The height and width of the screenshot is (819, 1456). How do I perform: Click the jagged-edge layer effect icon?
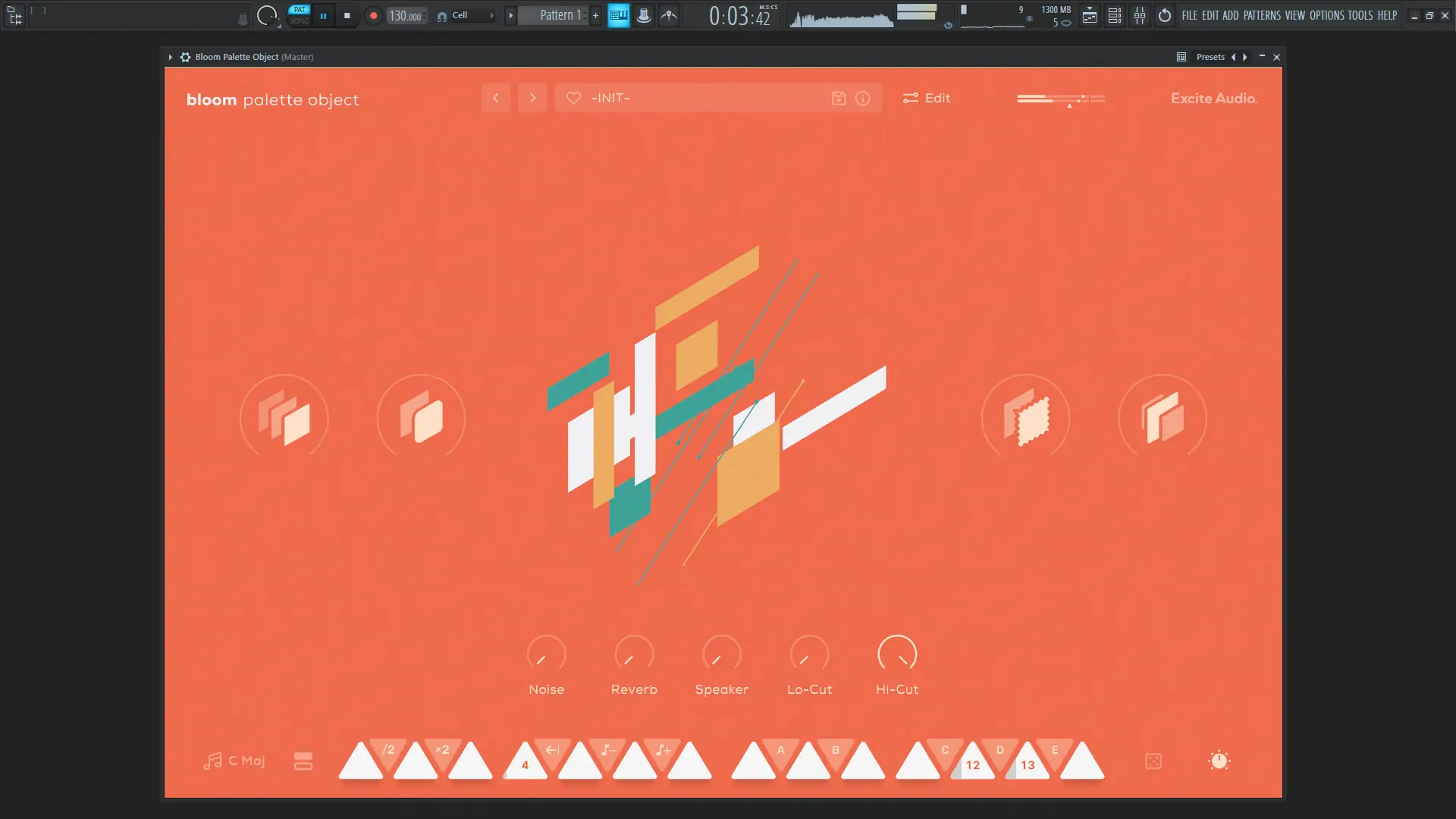[1025, 417]
